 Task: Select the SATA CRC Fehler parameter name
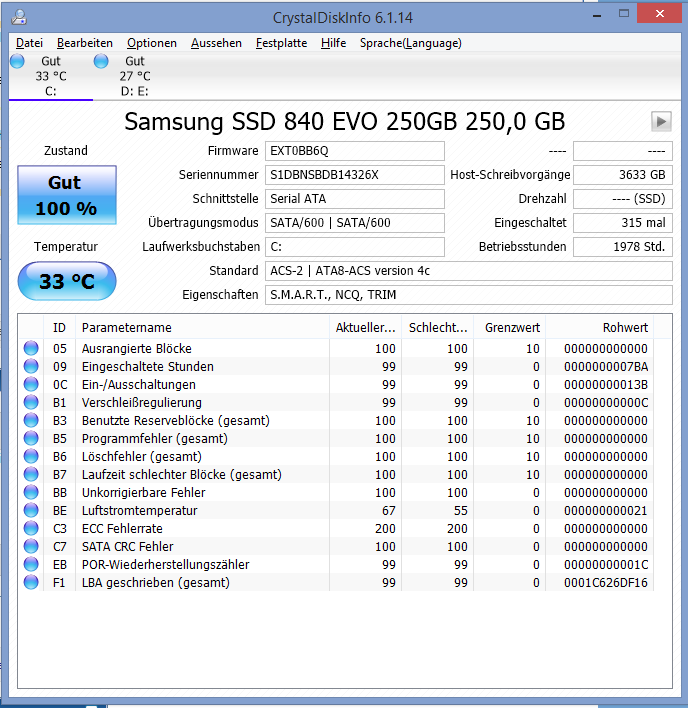point(128,547)
